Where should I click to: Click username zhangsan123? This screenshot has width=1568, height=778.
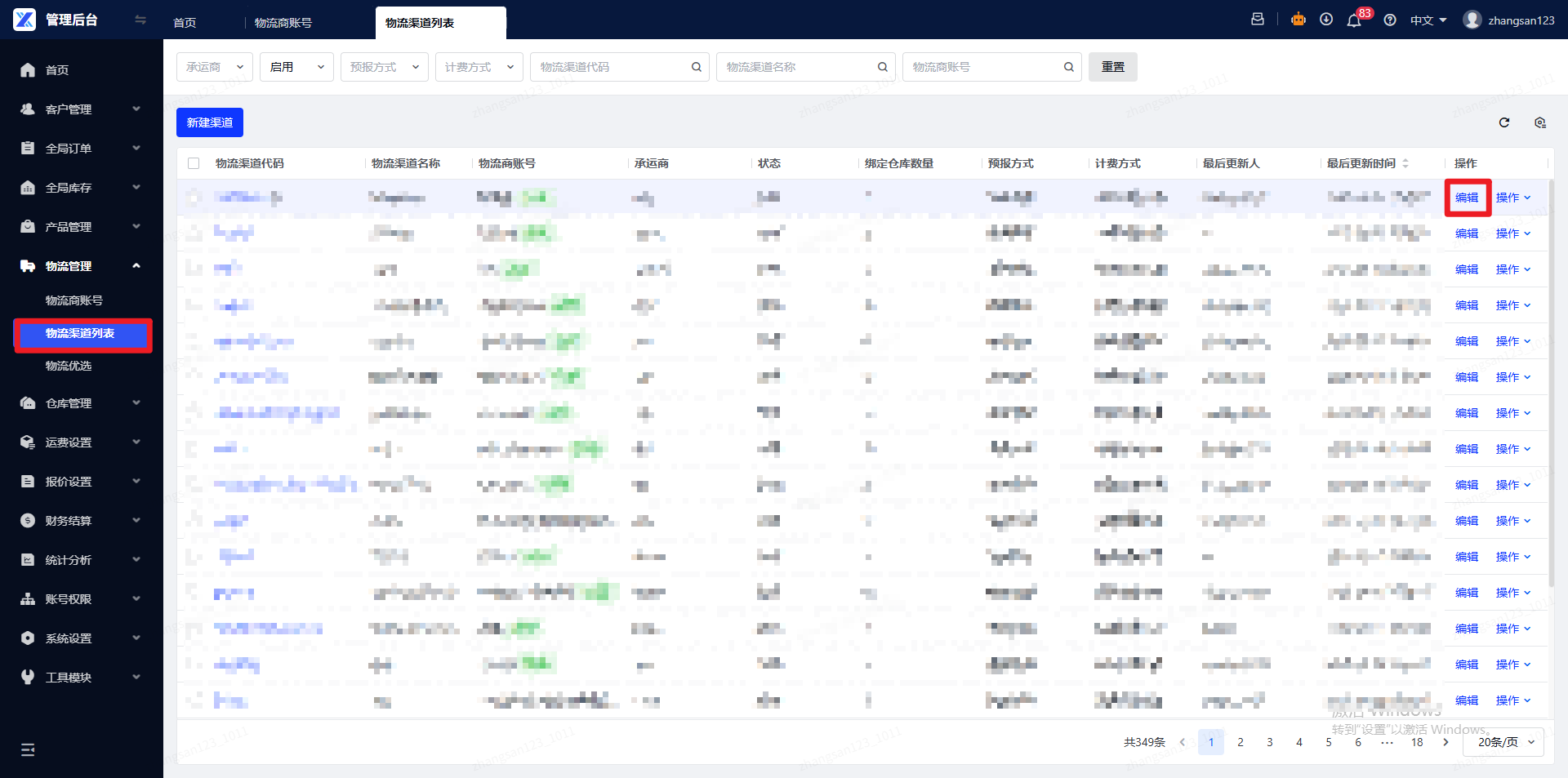pyautogui.click(x=1521, y=20)
